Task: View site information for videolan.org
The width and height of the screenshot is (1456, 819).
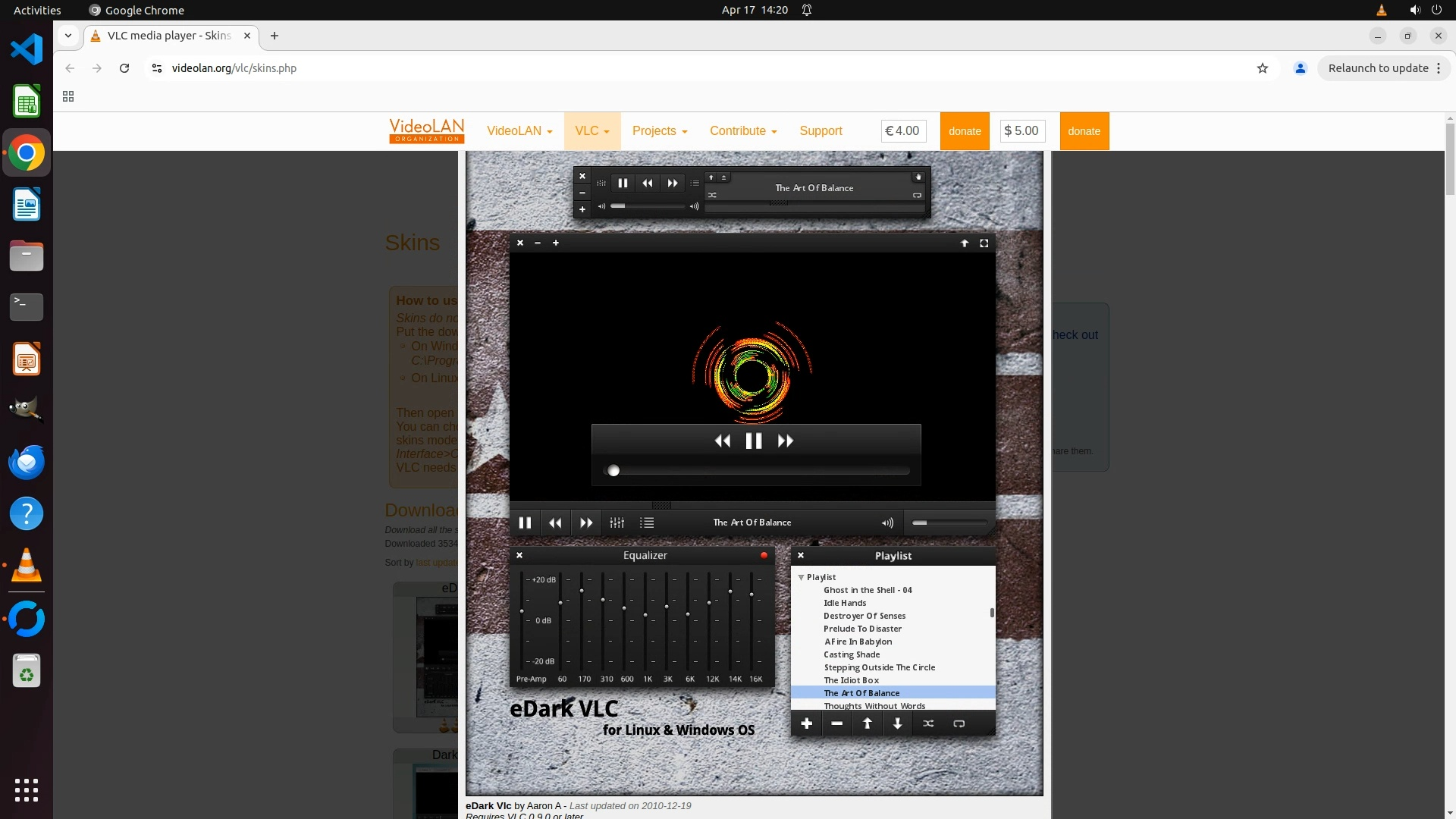Action: 157,68
